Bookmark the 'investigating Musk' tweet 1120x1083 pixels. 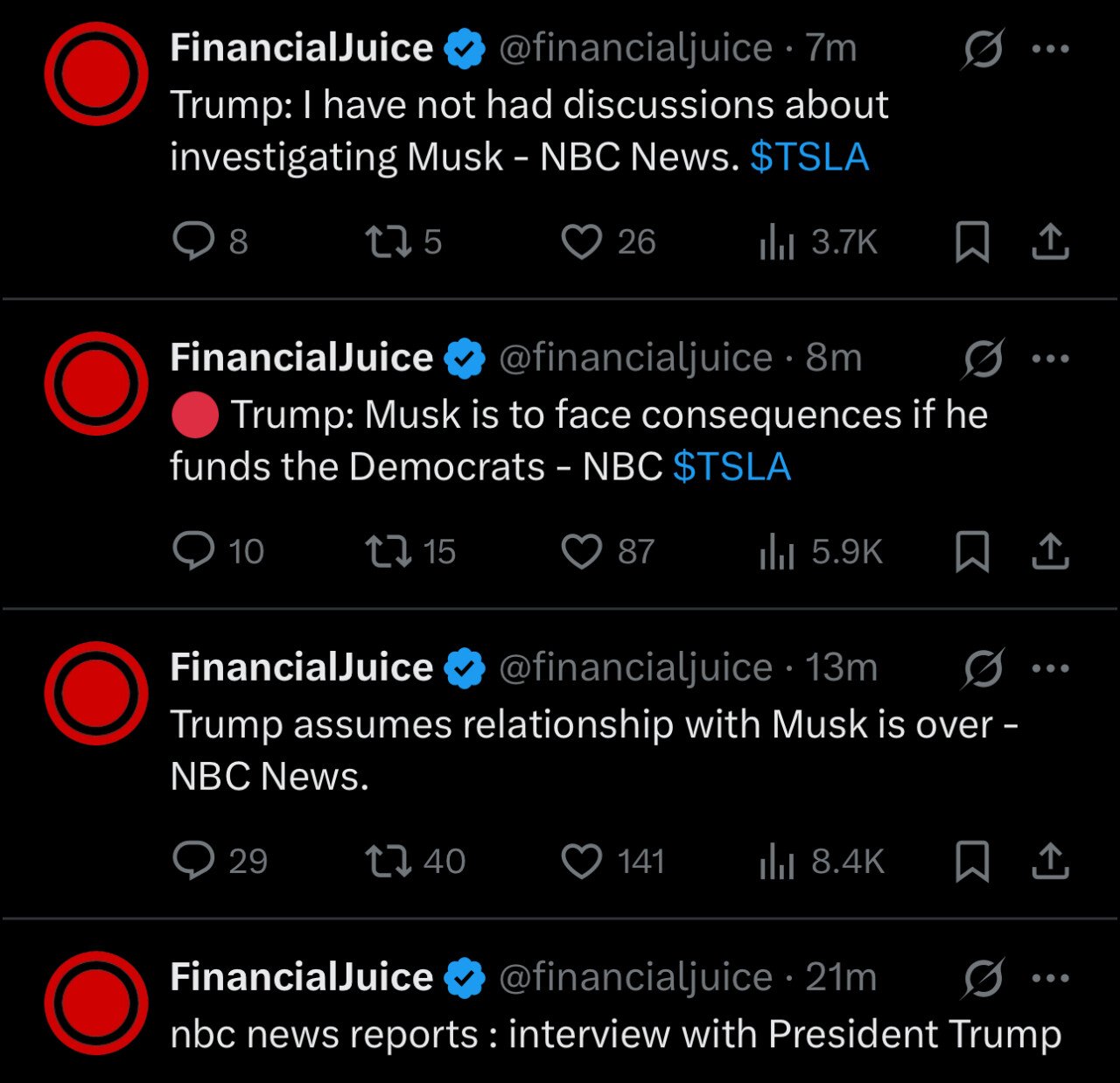971,241
